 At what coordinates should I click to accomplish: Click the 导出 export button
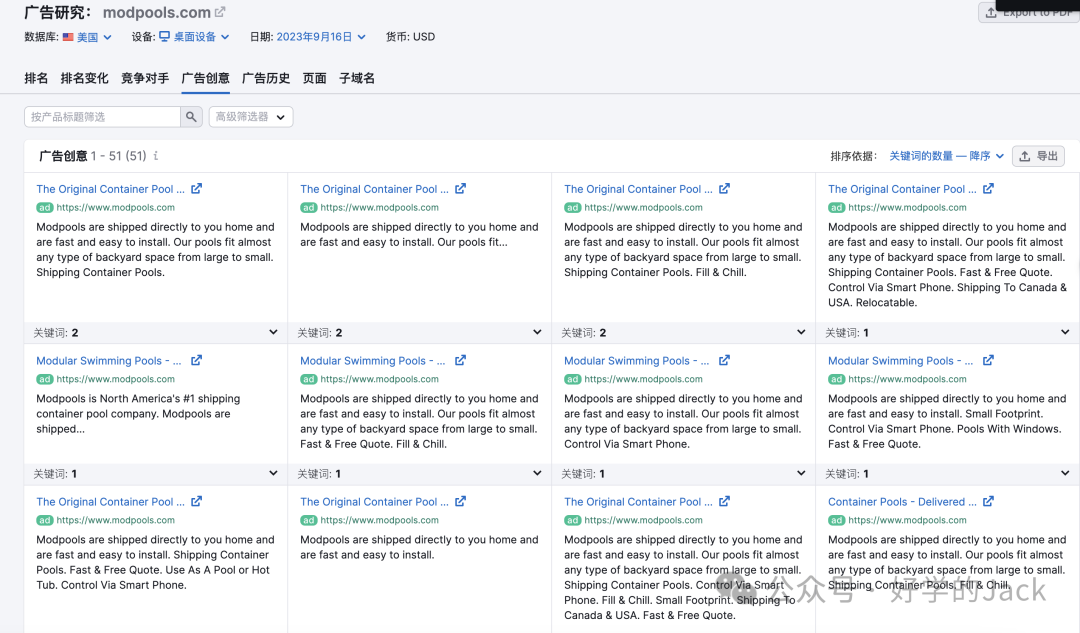(x=1038, y=156)
